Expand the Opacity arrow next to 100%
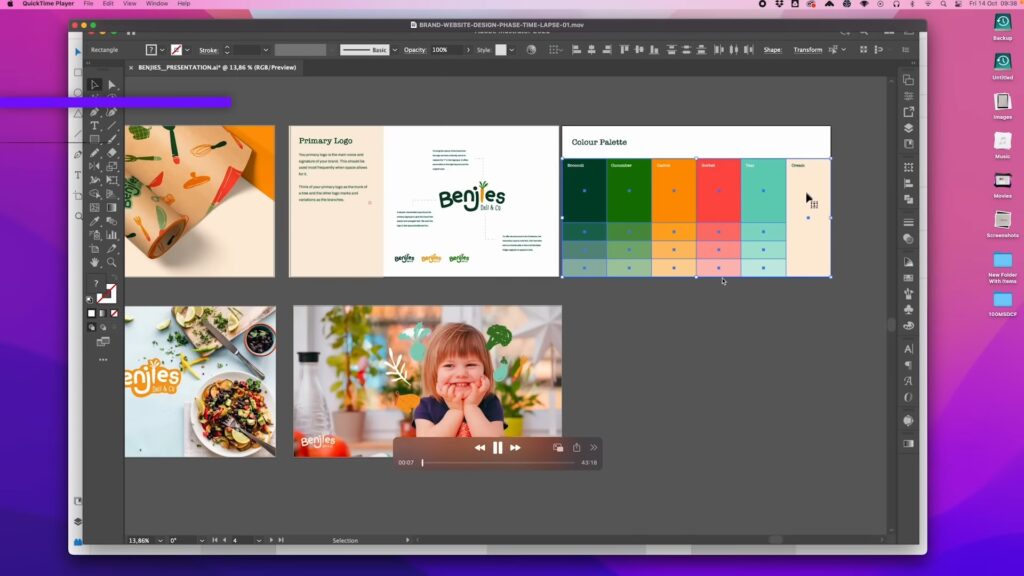Image resolution: width=1024 pixels, height=576 pixels. 468,50
